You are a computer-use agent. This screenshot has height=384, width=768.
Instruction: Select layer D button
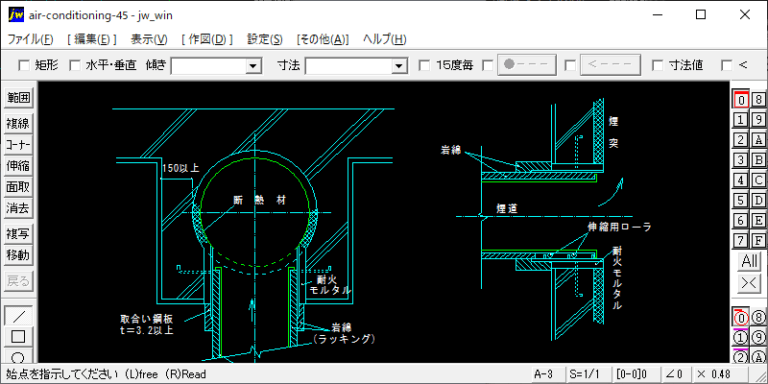[x=758, y=200]
